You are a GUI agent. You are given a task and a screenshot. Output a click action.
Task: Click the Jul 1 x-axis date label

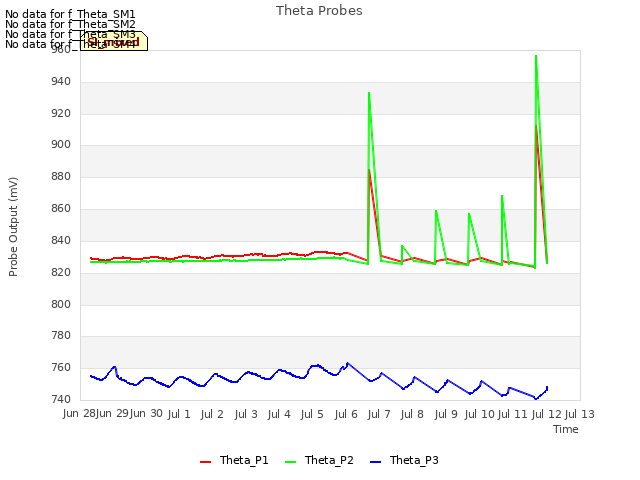coord(179,414)
